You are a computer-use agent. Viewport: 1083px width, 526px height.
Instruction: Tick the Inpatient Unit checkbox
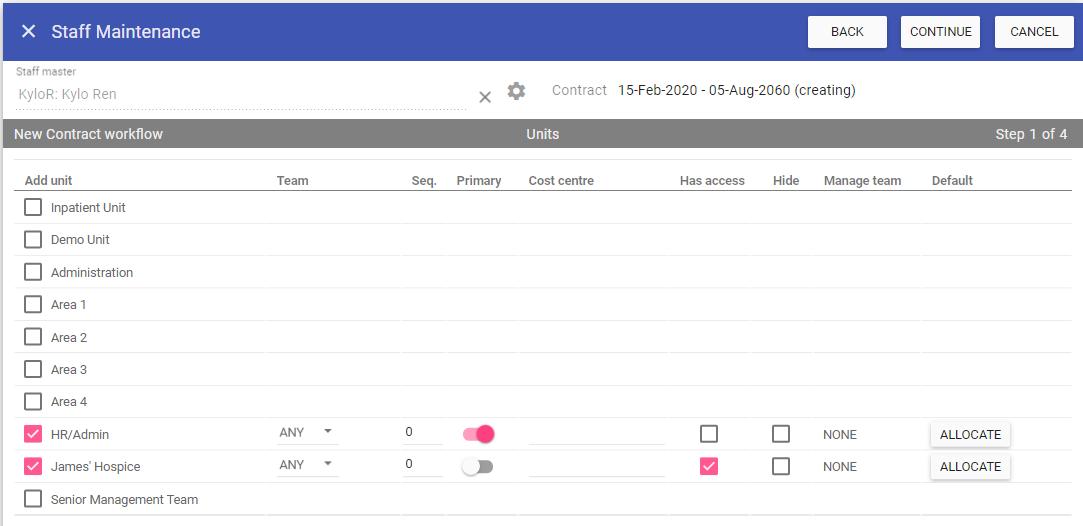(33, 208)
